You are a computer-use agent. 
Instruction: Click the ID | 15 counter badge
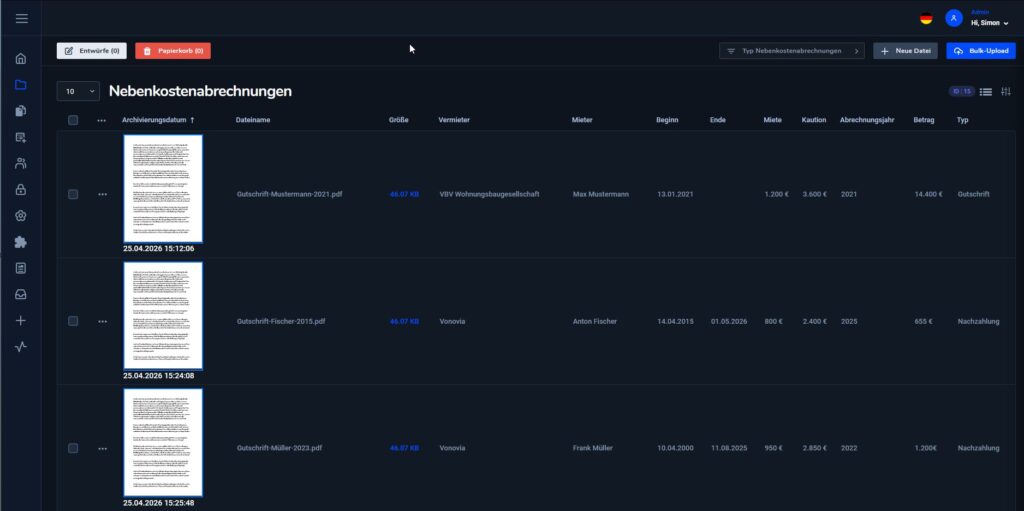pyautogui.click(x=961, y=91)
